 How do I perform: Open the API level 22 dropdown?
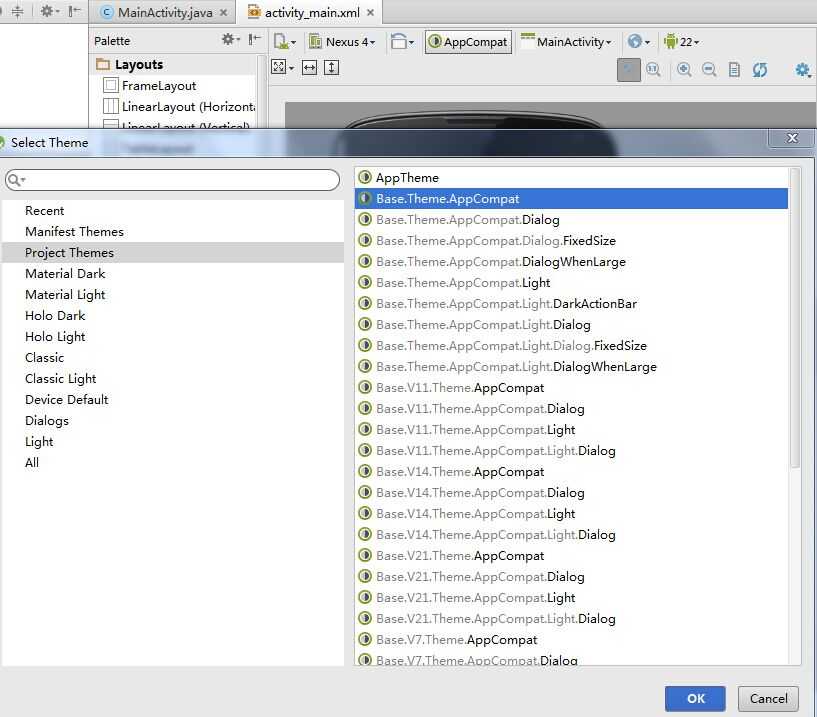click(x=682, y=42)
